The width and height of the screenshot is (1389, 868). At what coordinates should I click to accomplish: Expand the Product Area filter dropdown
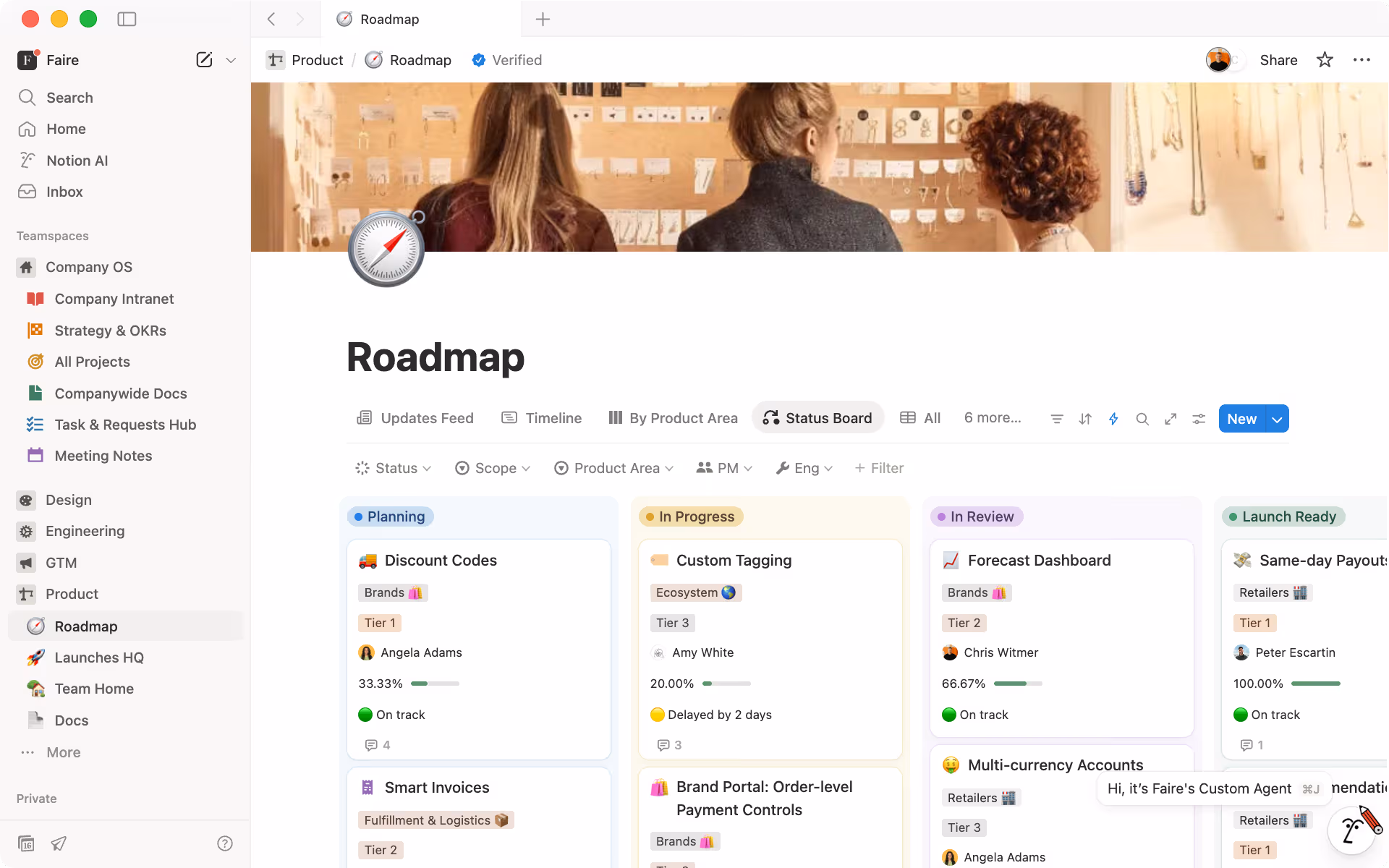[x=613, y=468]
